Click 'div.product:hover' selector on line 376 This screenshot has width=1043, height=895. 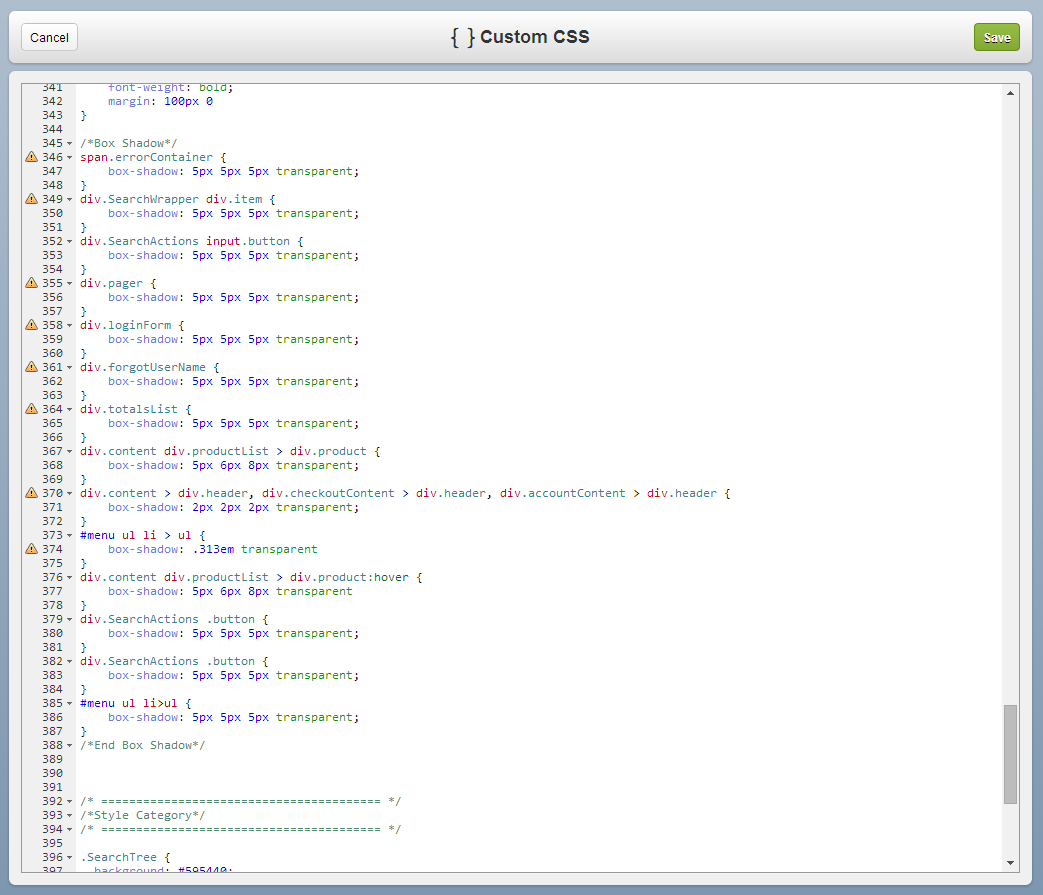[x=349, y=576]
